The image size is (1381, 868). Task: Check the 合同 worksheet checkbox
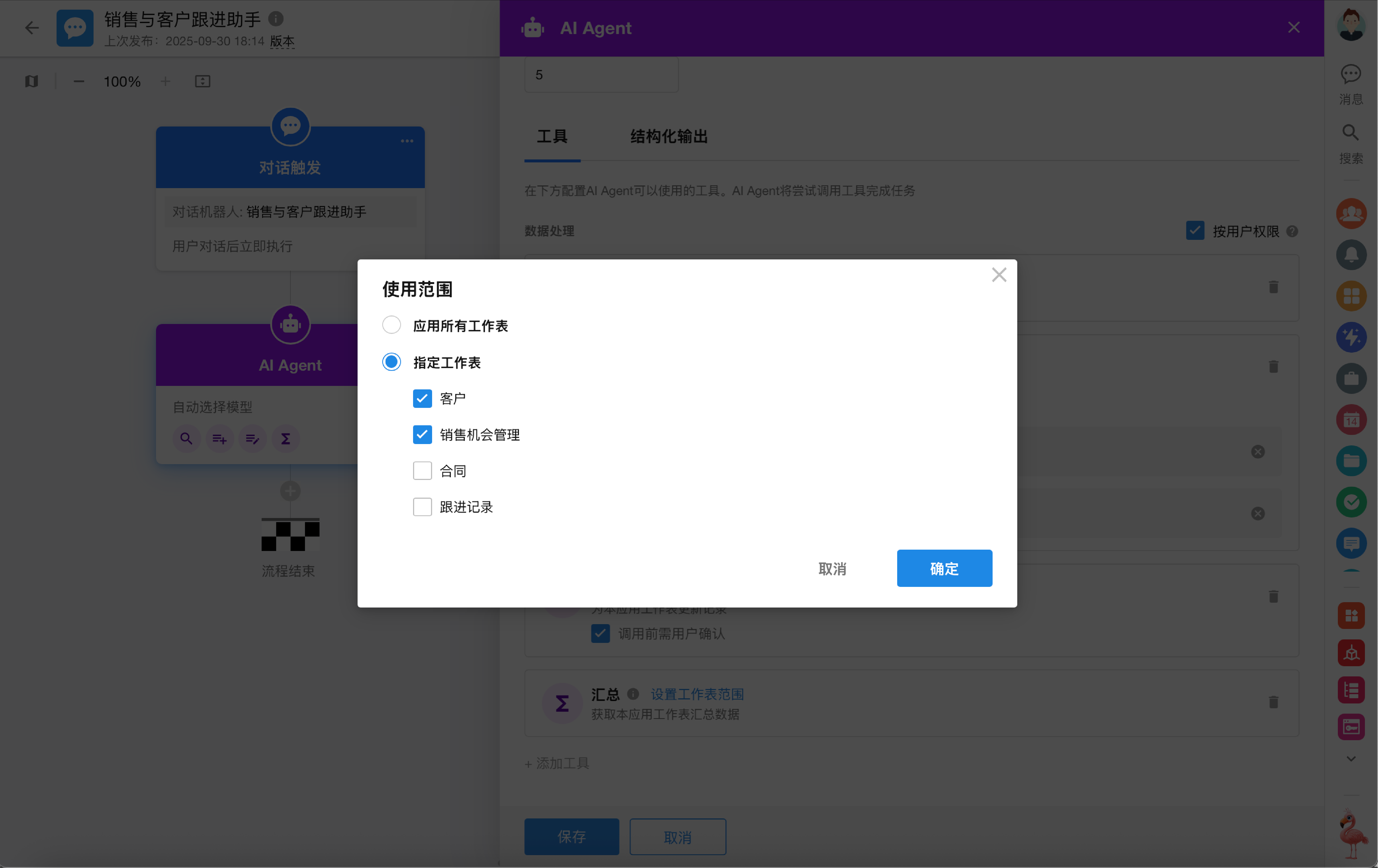point(422,471)
